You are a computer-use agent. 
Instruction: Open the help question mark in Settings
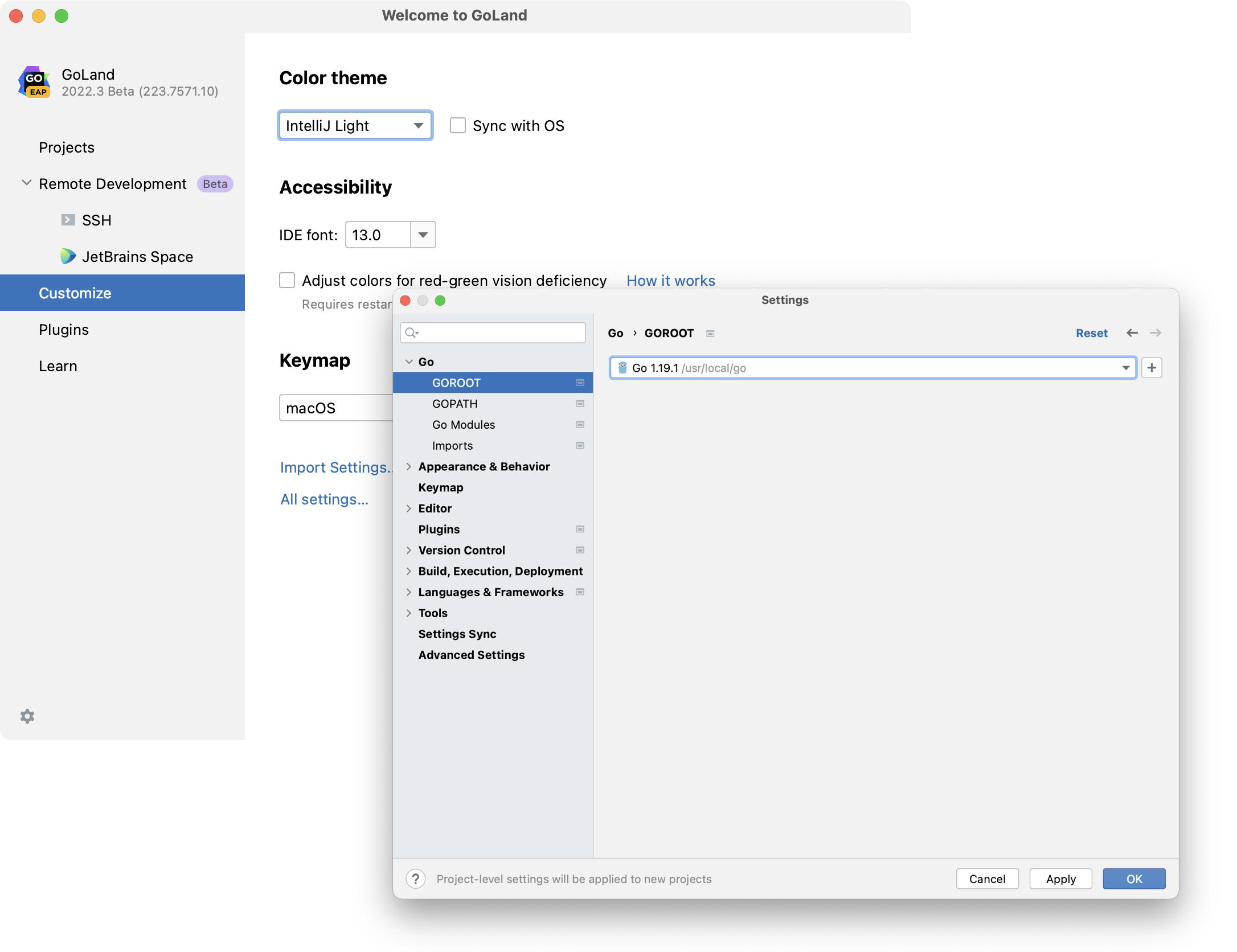tap(416, 879)
